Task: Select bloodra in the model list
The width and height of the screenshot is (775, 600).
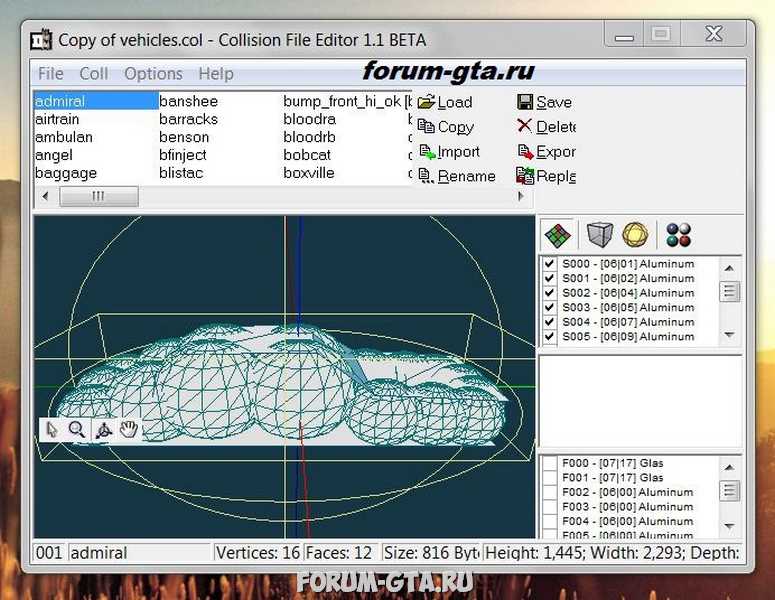Action: 310,120
